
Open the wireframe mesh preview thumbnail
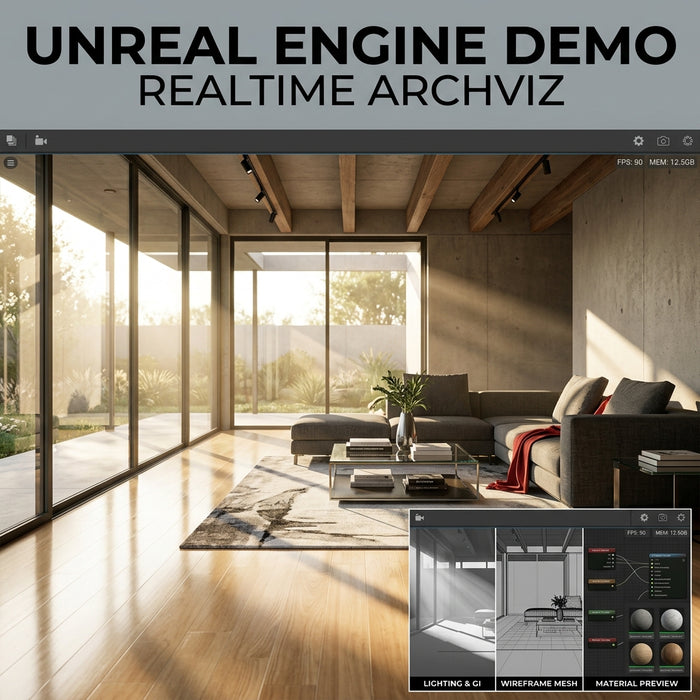coord(539,602)
